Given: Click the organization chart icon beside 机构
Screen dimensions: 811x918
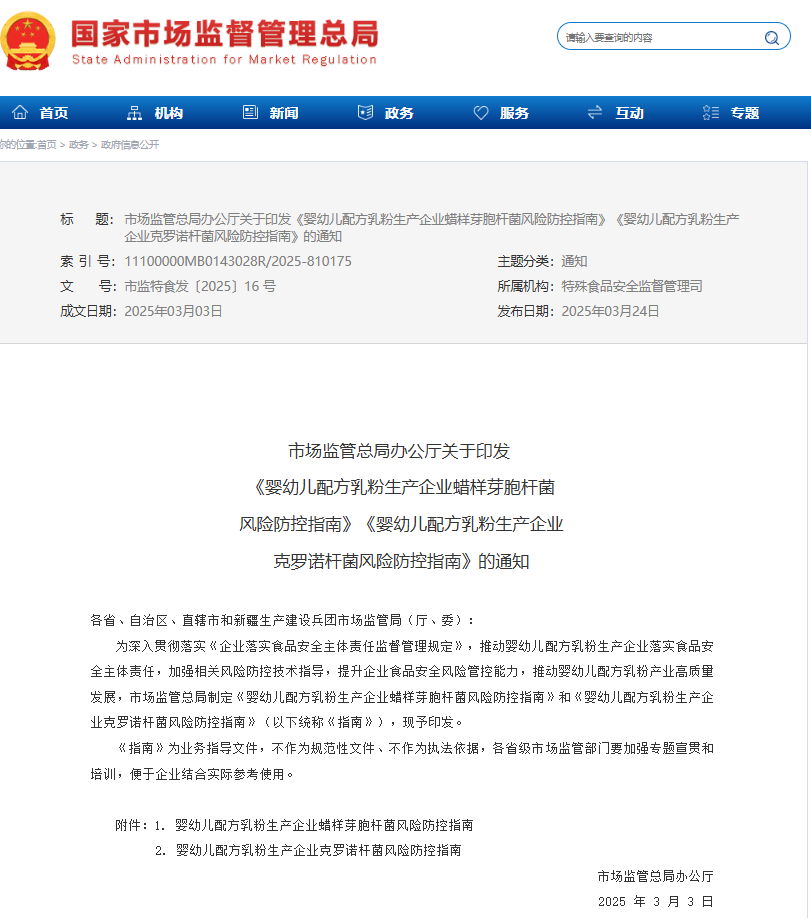Looking at the screenshot, I should tap(135, 112).
